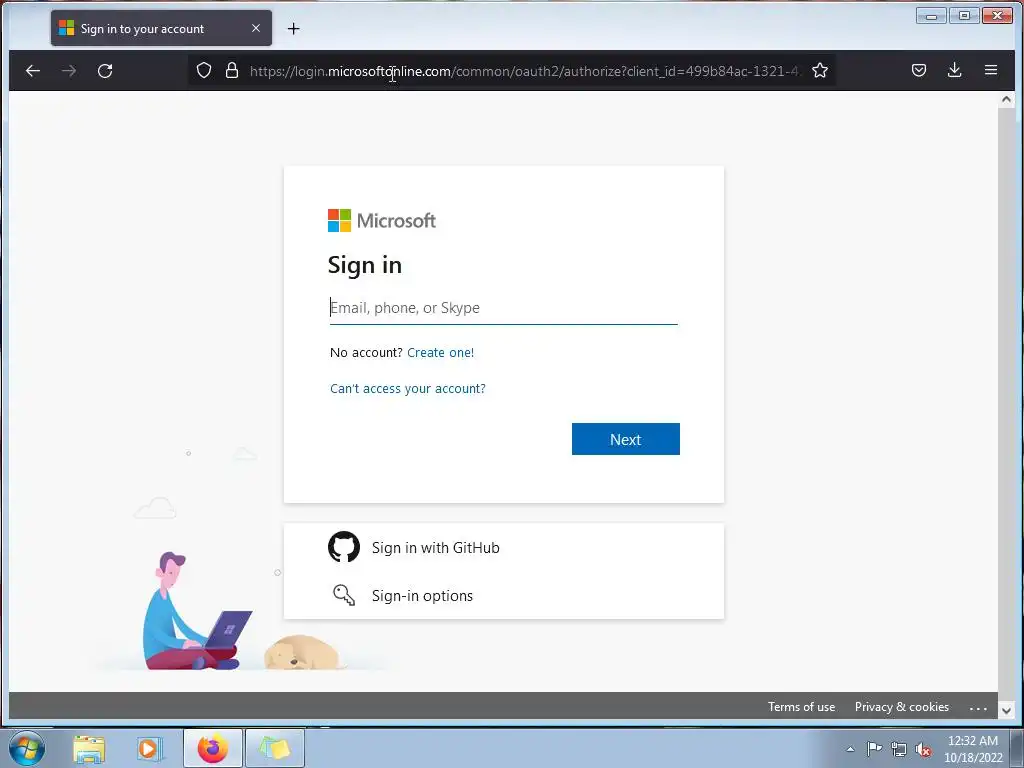Open a new browser tab
Image resolution: width=1024 pixels, height=768 pixels.
point(294,29)
